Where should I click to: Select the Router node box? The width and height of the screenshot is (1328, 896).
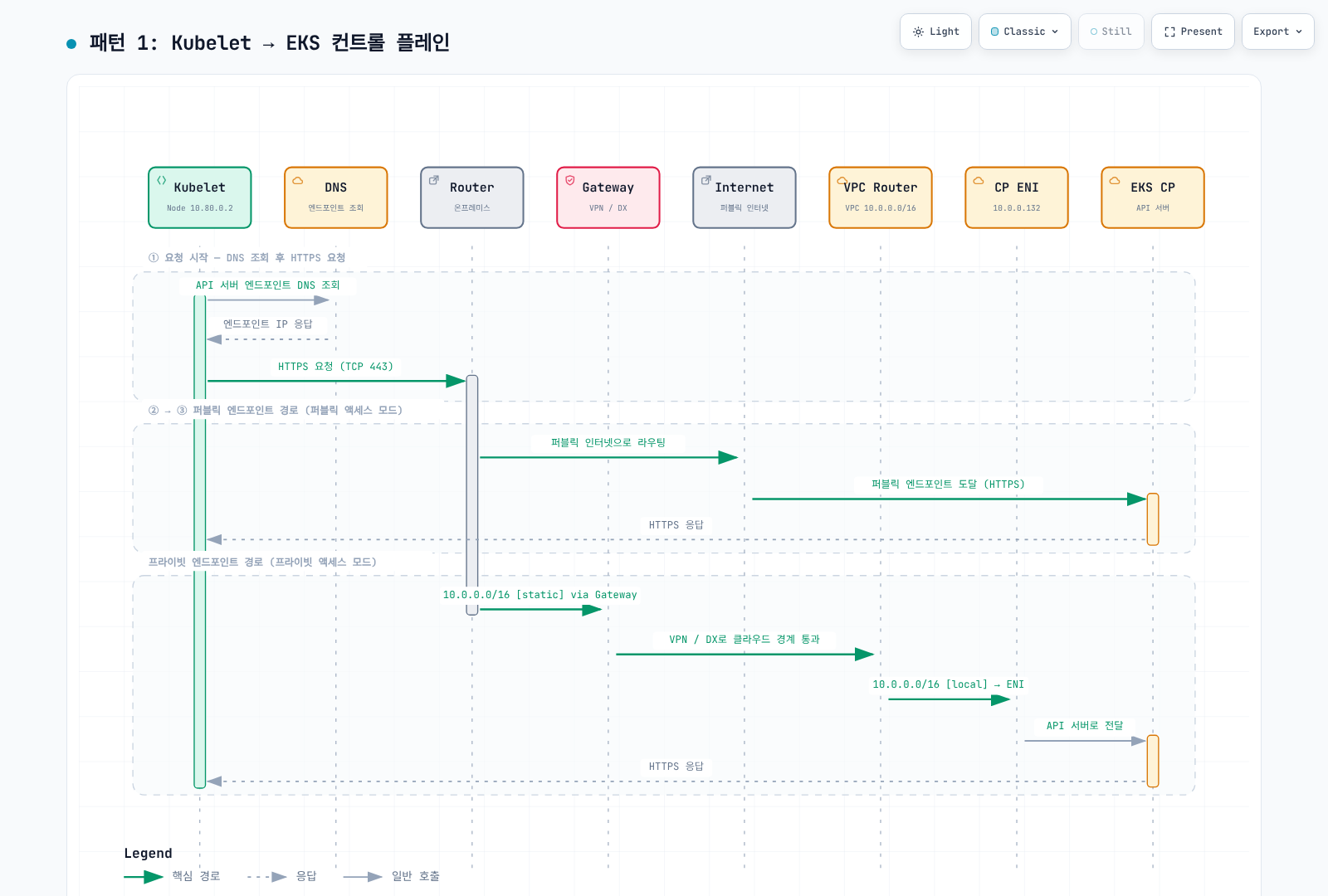tap(472, 197)
